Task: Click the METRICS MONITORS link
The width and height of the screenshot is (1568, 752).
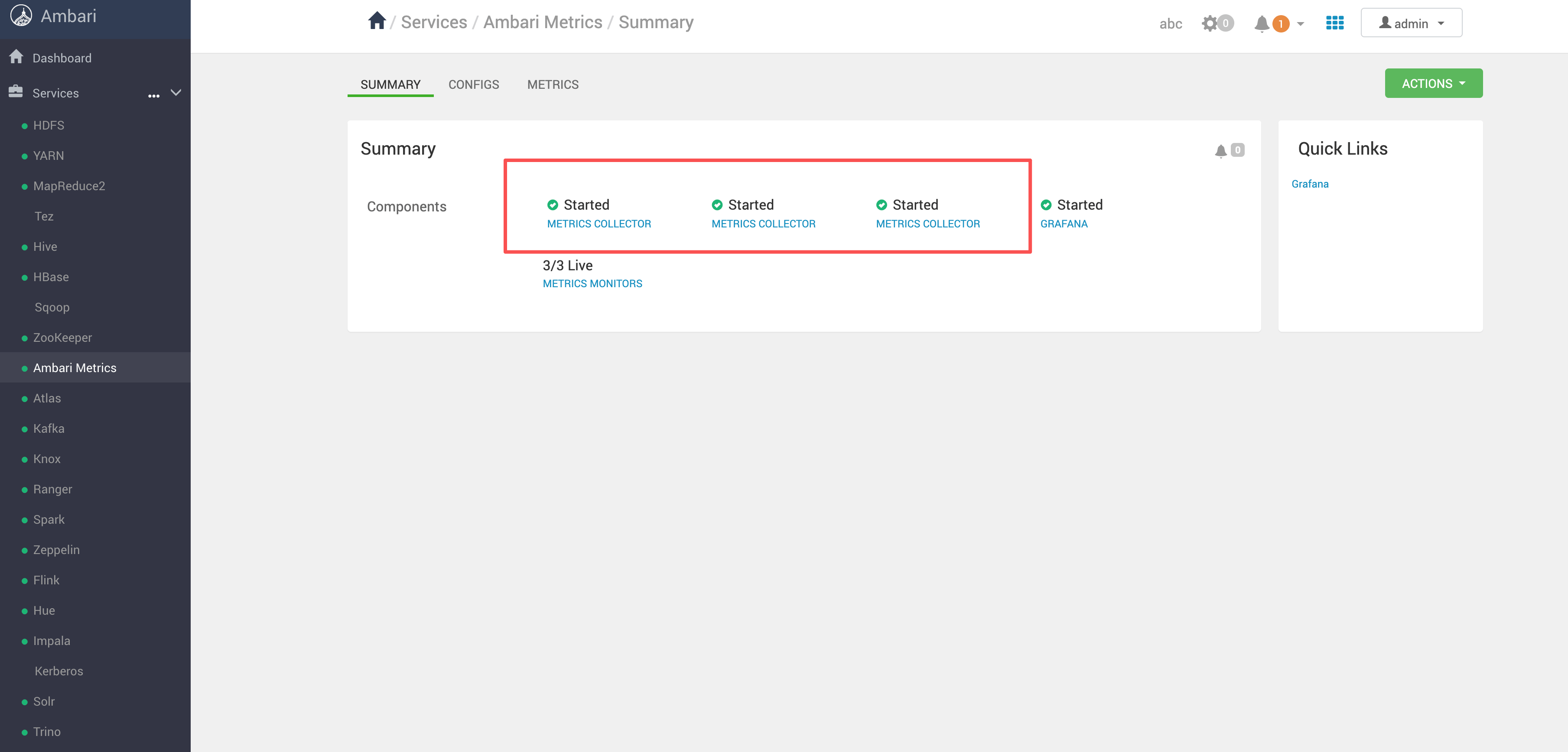Action: point(592,284)
